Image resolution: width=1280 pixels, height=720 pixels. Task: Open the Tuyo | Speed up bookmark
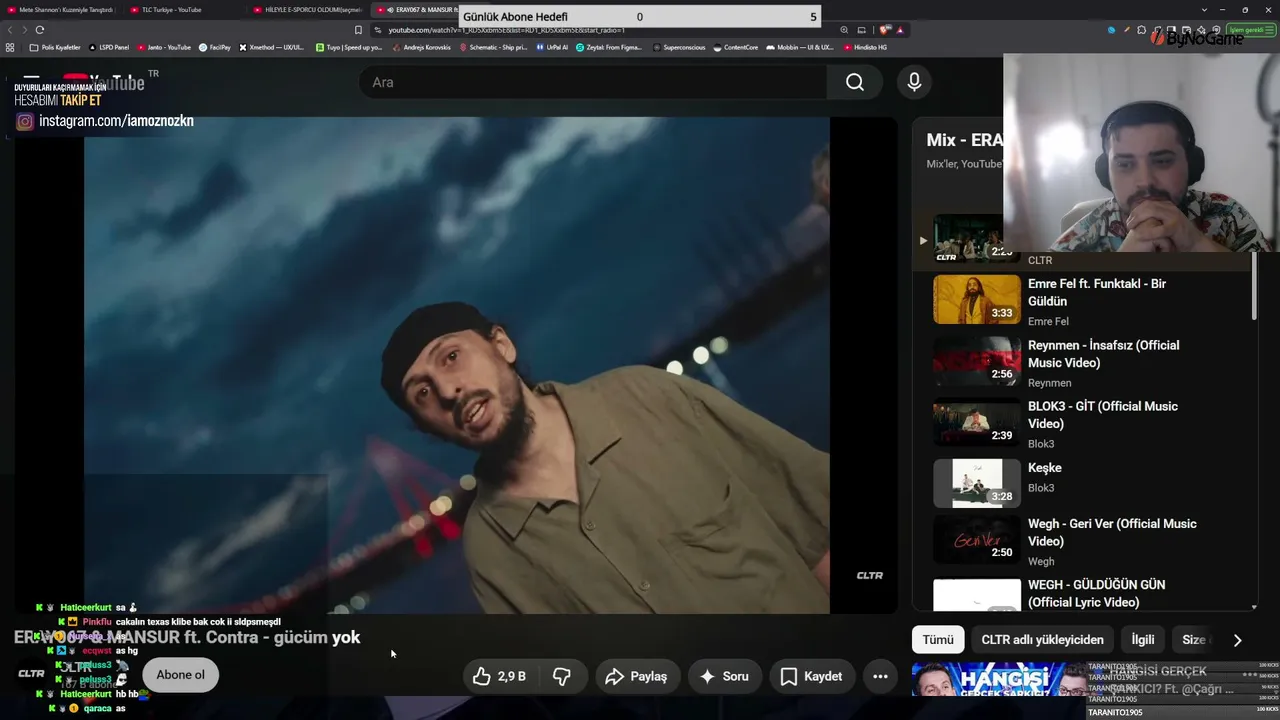coord(349,47)
